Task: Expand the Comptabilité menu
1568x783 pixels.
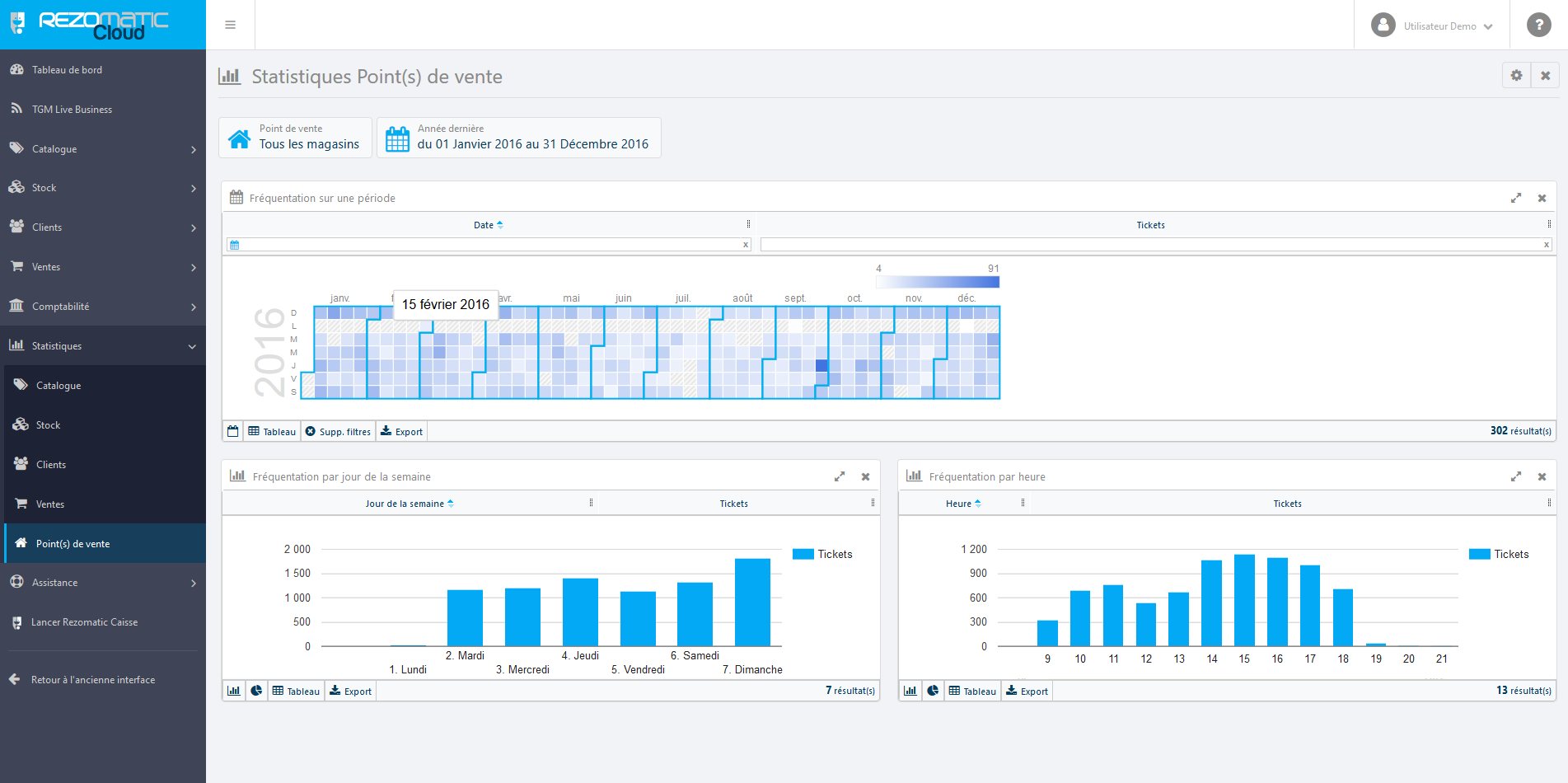Action: click(x=103, y=307)
